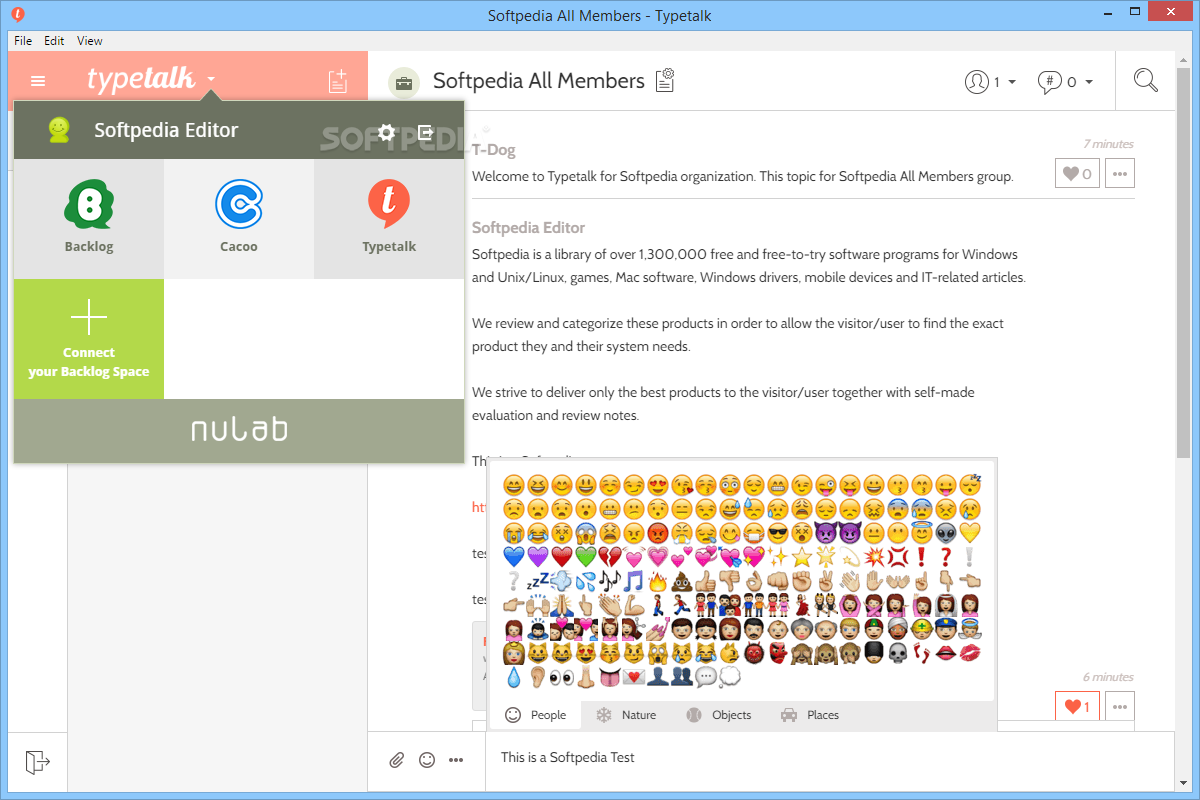
Task: Insert the police officer emoji
Action: tap(946, 628)
